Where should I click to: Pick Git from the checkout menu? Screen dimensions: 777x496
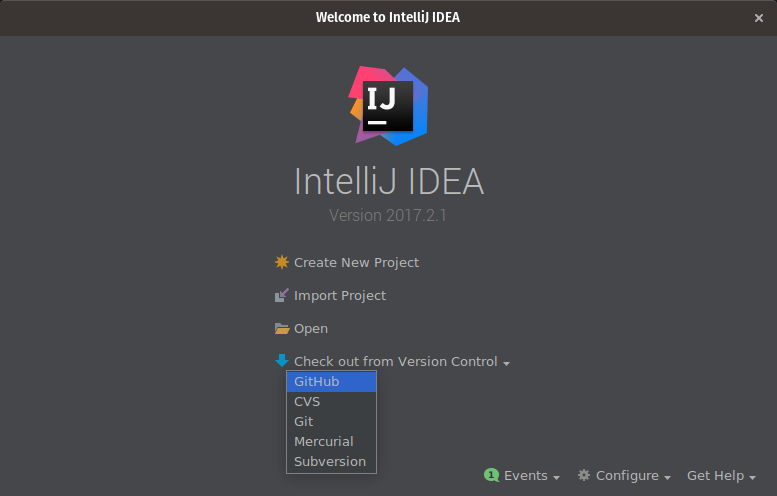[x=303, y=421]
